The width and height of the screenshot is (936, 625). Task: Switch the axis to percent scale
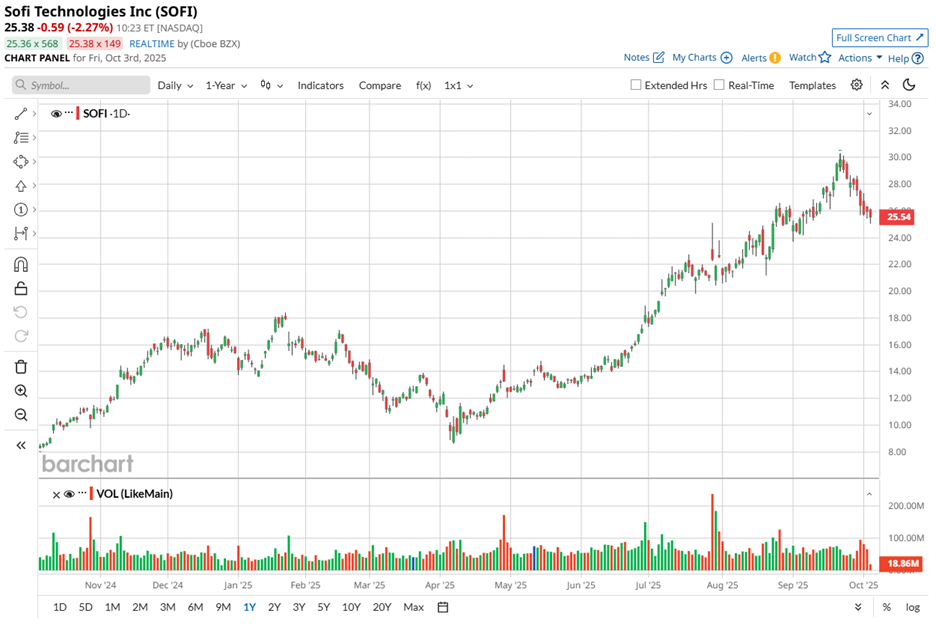point(886,607)
